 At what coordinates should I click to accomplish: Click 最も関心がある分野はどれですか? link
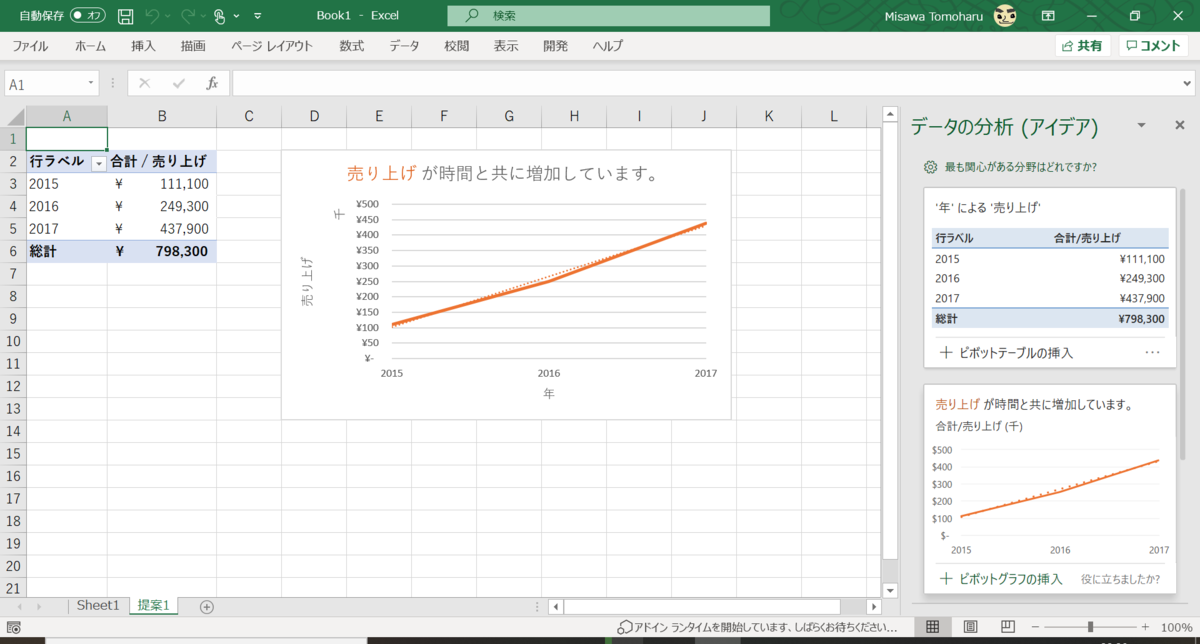[1021, 167]
